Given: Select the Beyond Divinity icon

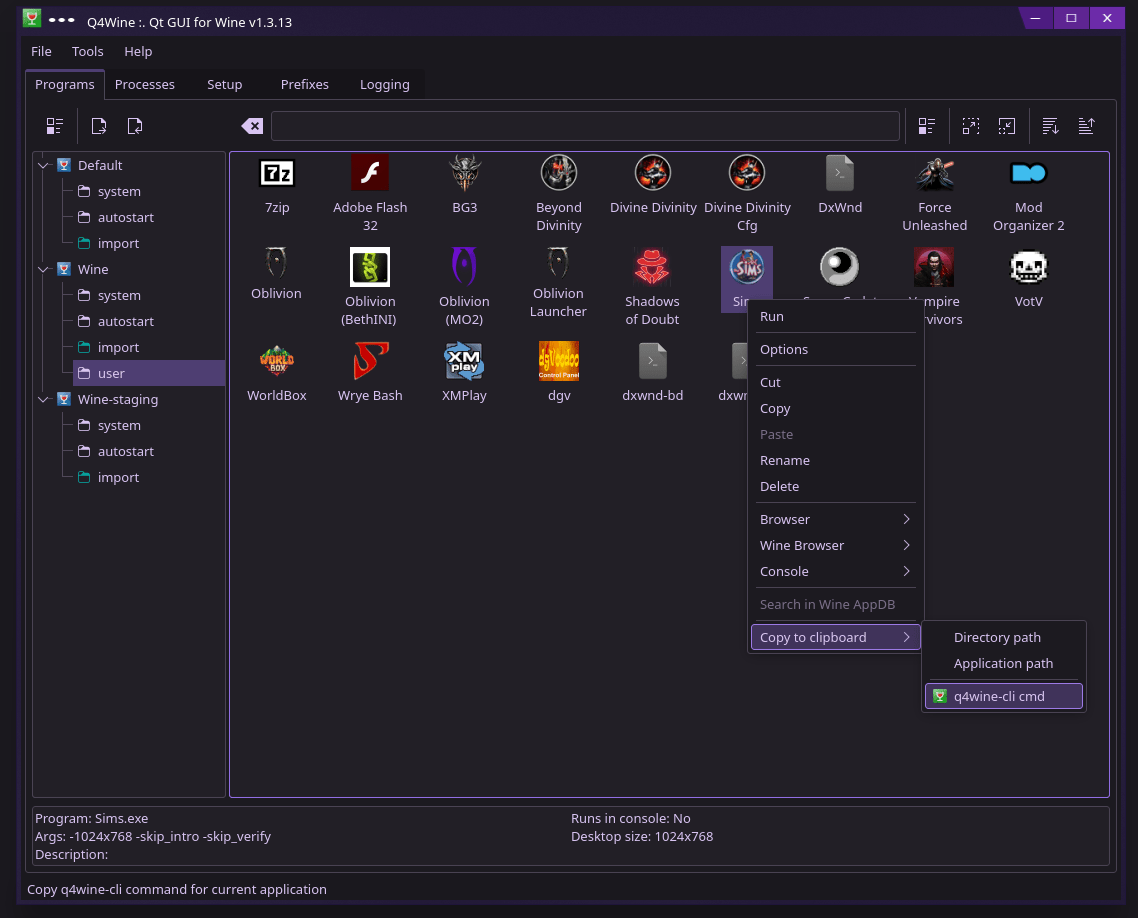Looking at the screenshot, I should tap(559, 173).
